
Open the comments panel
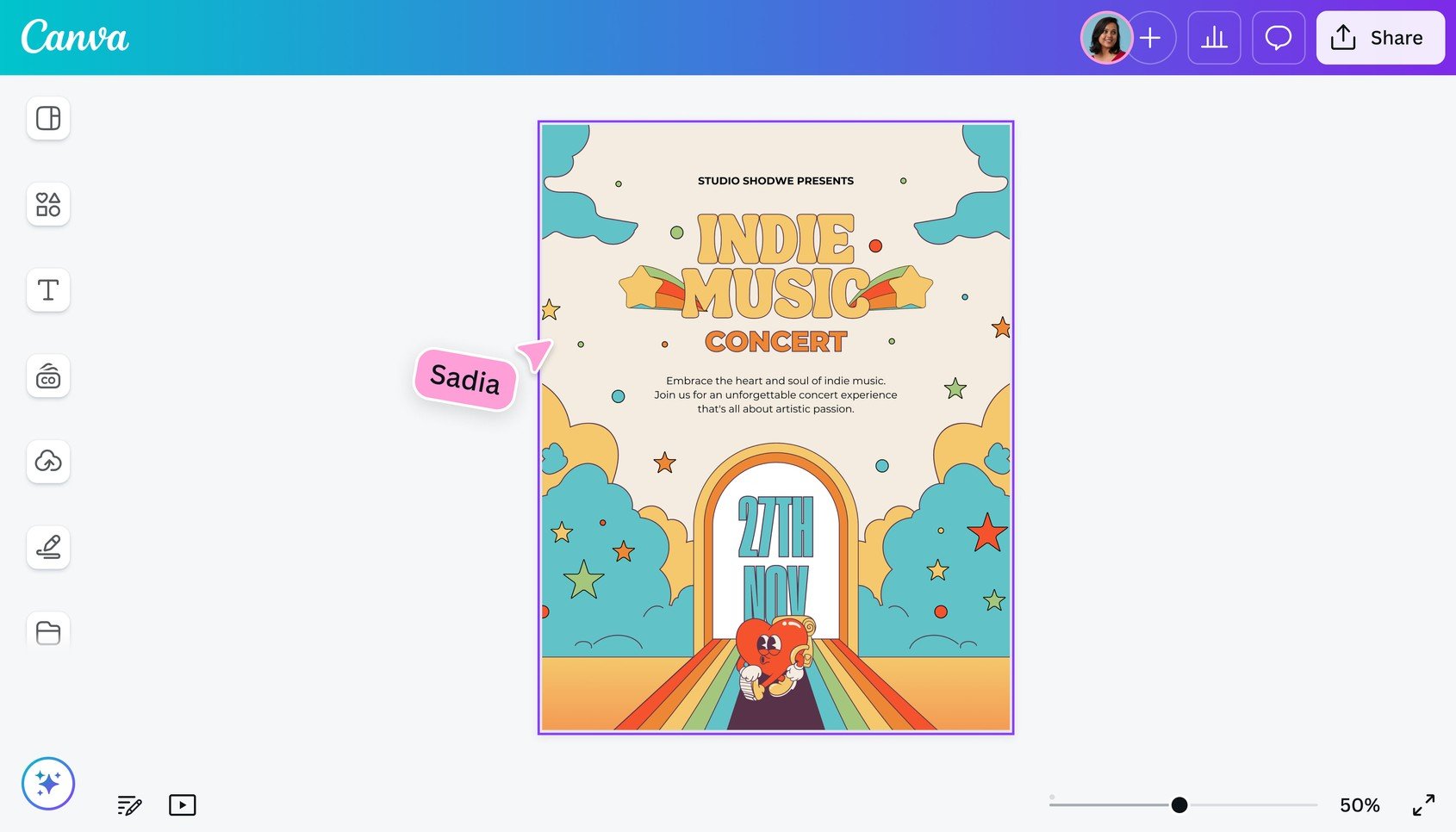point(1278,37)
